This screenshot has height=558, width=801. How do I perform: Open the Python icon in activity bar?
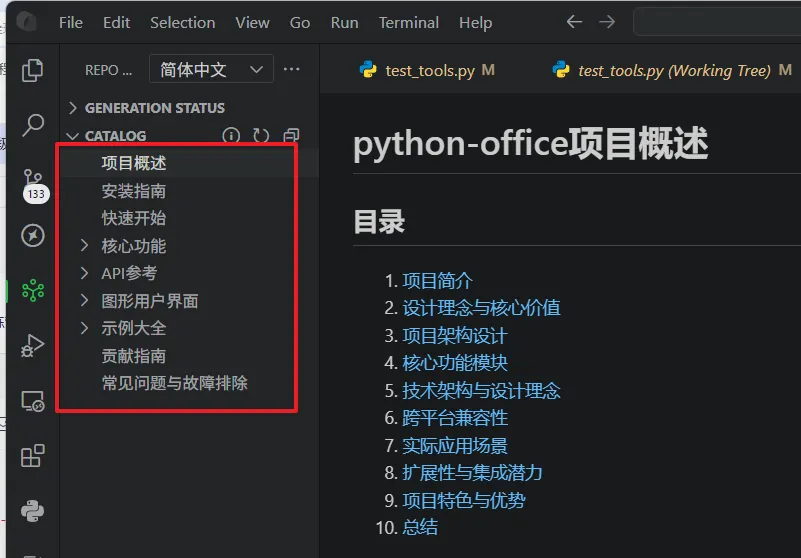(x=33, y=511)
